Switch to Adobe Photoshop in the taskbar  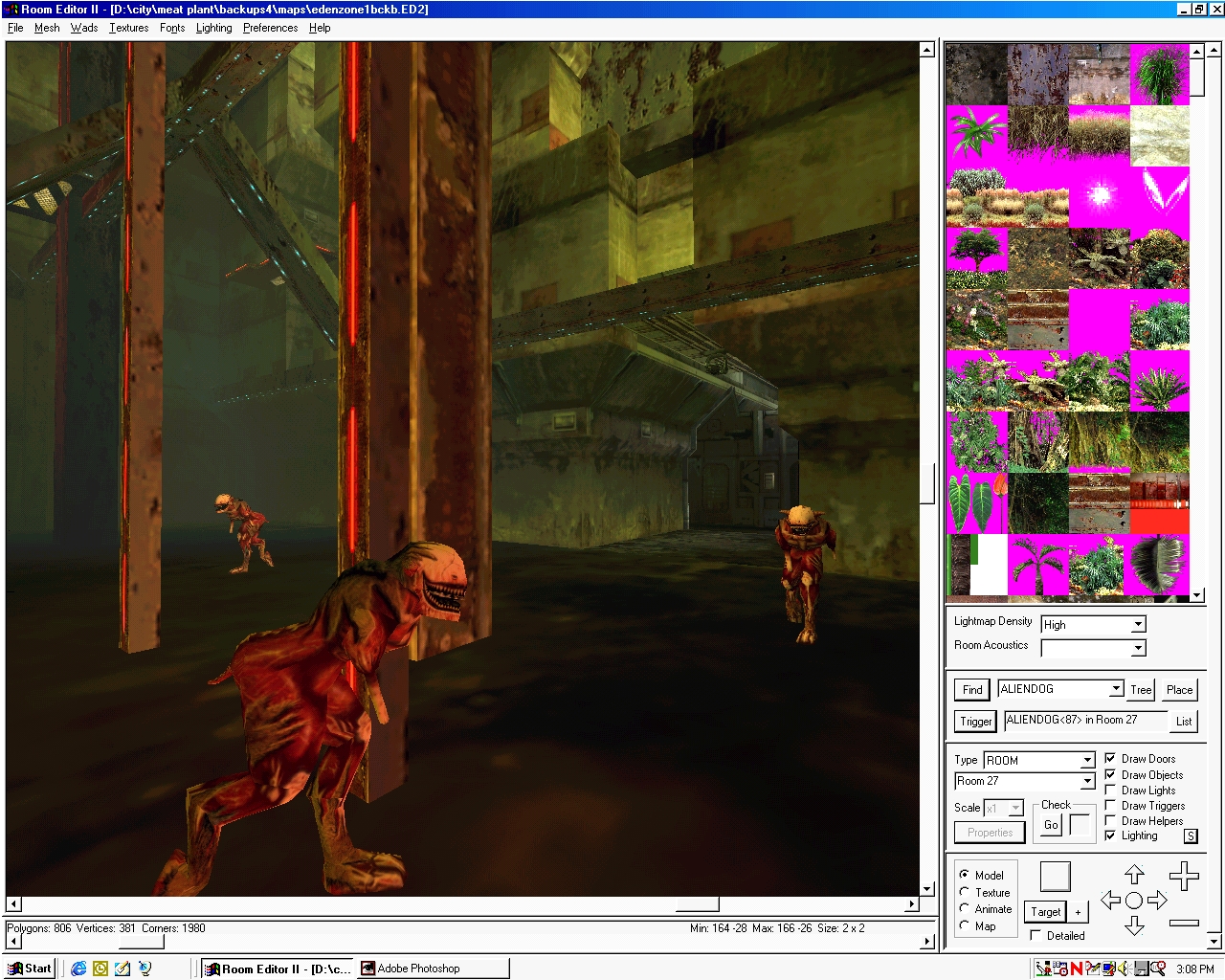pyautogui.click(x=433, y=969)
